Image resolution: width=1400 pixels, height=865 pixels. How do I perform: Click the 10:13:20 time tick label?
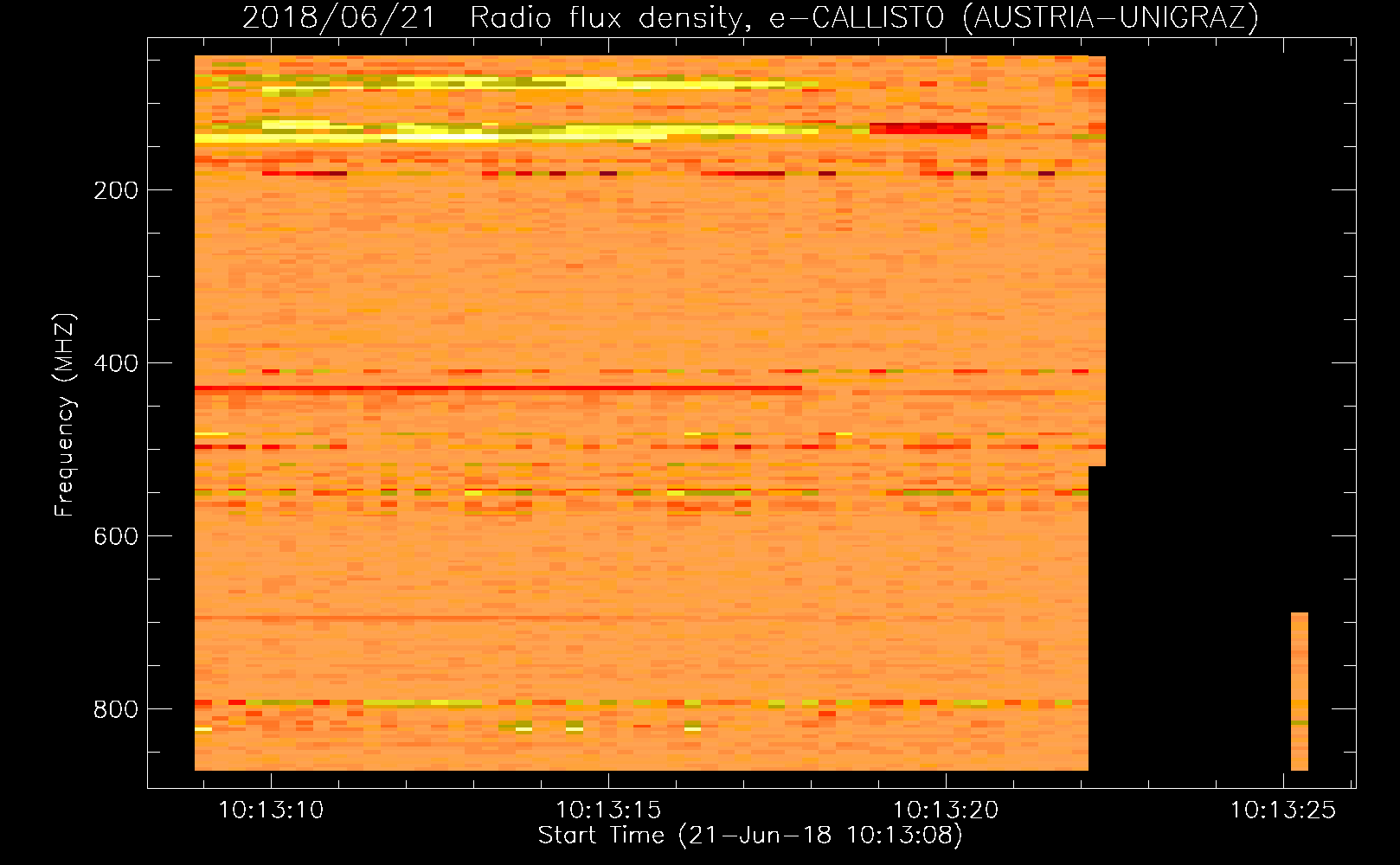click(x=946, y=810)
